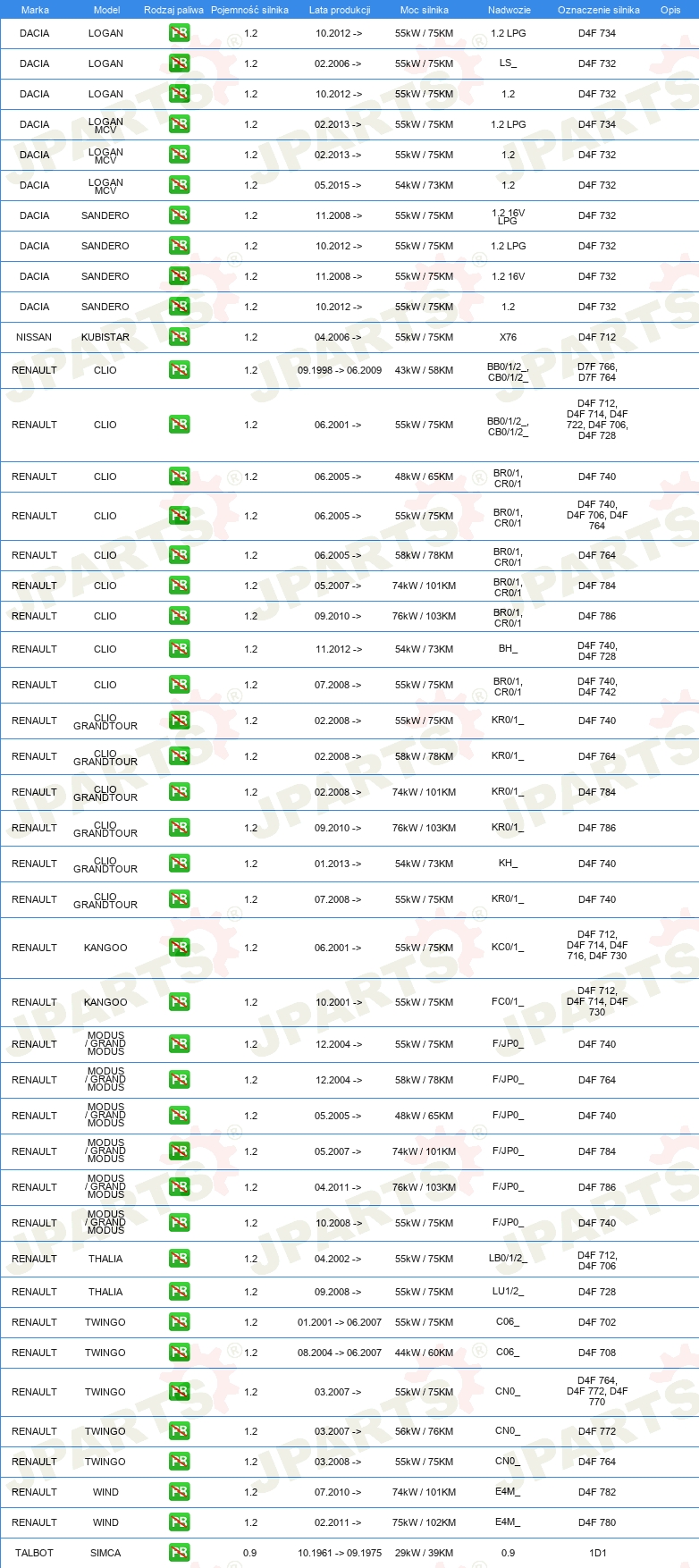
Task: Click the 0.9 engine capacity cell
Action: click(250, 1553)
